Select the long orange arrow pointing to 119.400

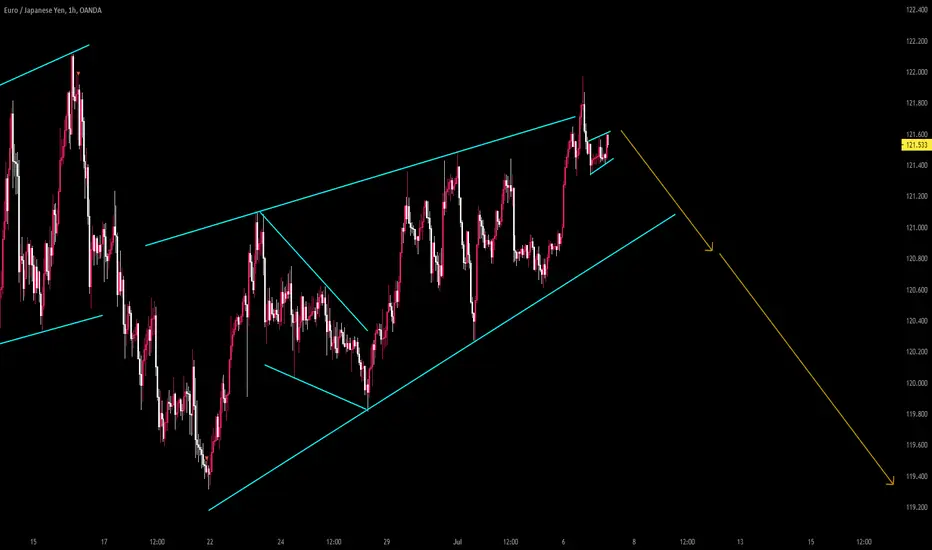click(807, 369)
